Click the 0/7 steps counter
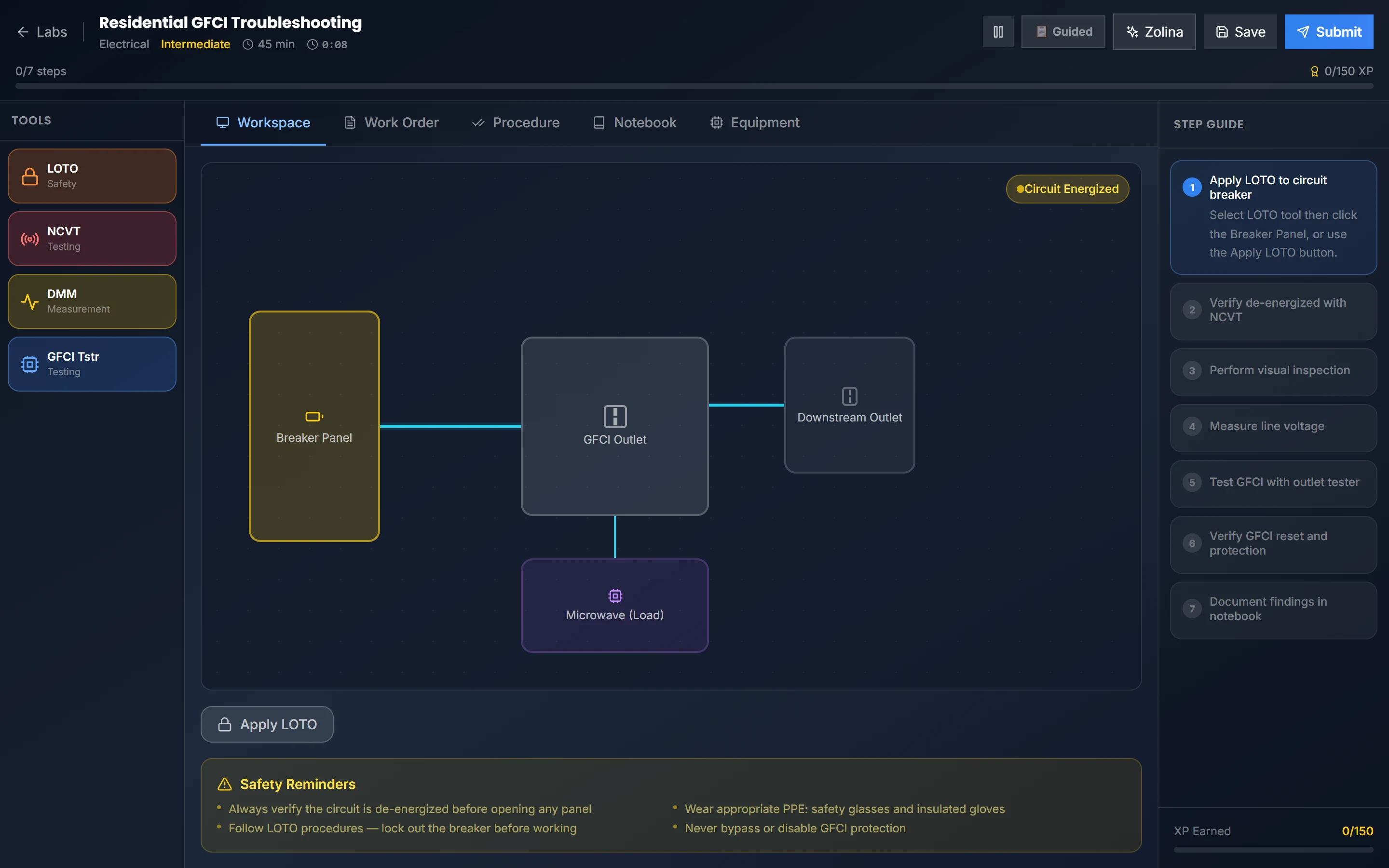Screen dimensions: 1389x868 [x=41, y=71]
